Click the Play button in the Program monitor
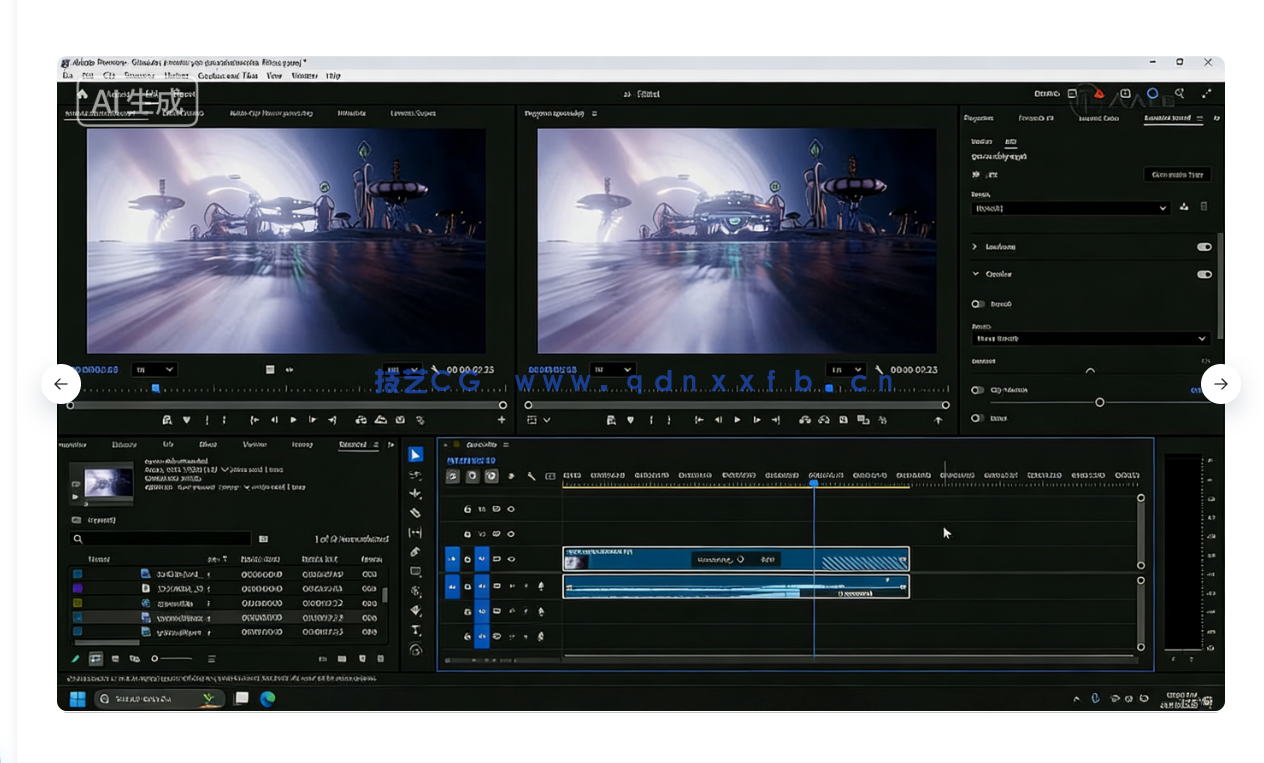This screenshot has width=1264, height=763. pos(737,420)
